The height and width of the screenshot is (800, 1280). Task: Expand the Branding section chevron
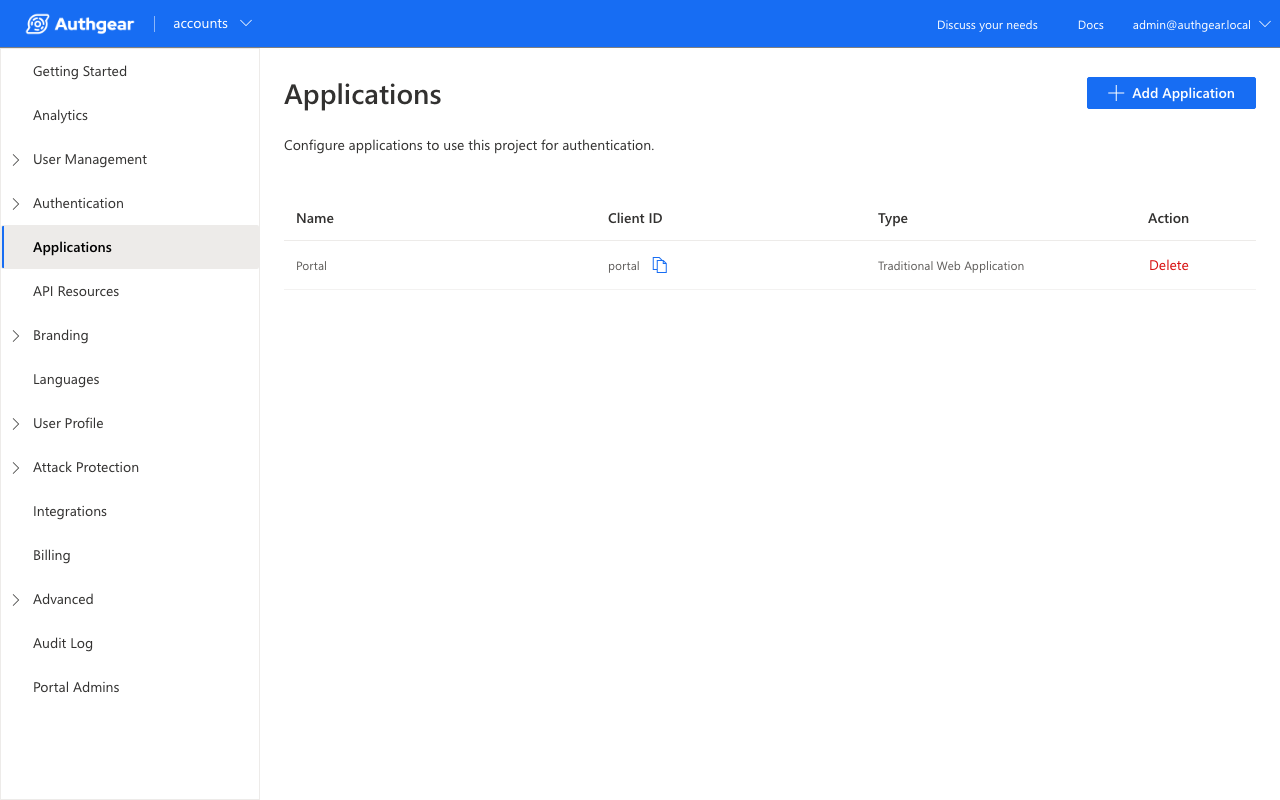(x=16, y=336)
